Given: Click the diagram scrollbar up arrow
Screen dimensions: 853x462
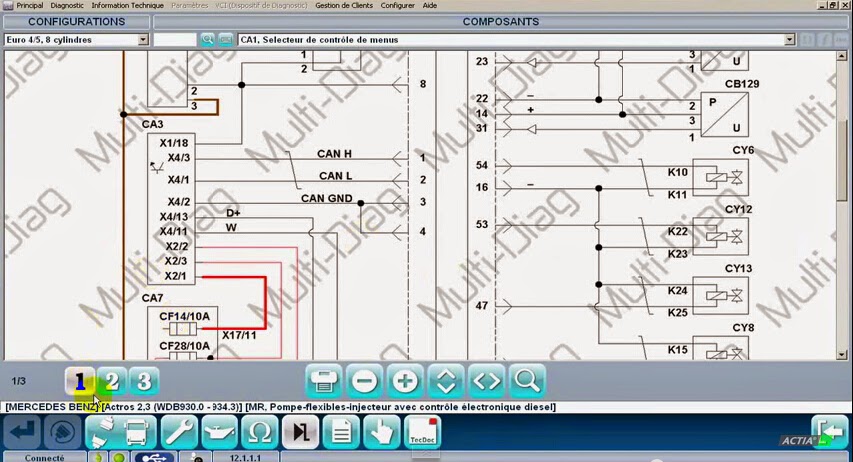Looking at the screenshot, I should [x=842, y=56].
